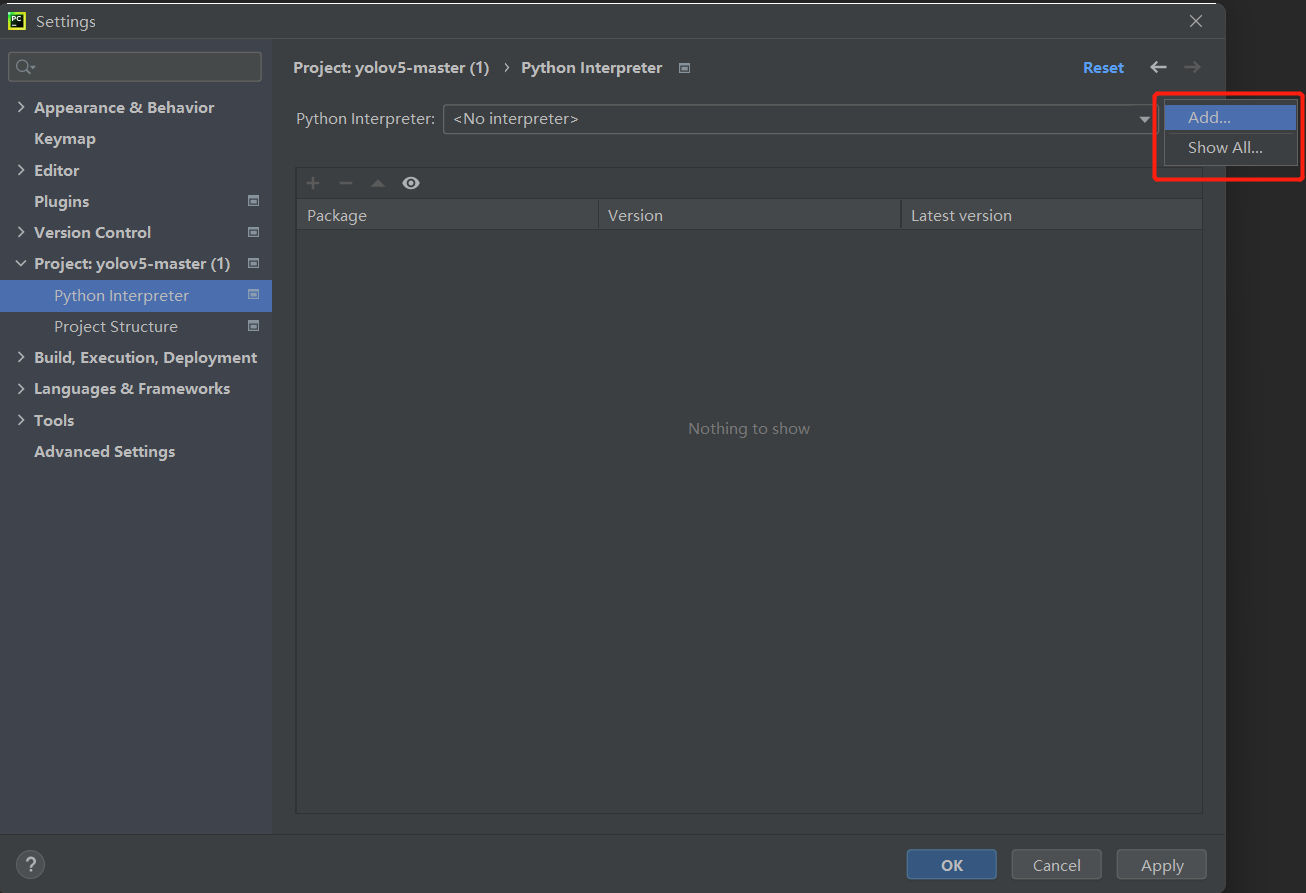The width and height of the screenshot is (1306, 893).
Task: Click the install package plus icon
Action: pyautogui.click(x=313, y=183)
